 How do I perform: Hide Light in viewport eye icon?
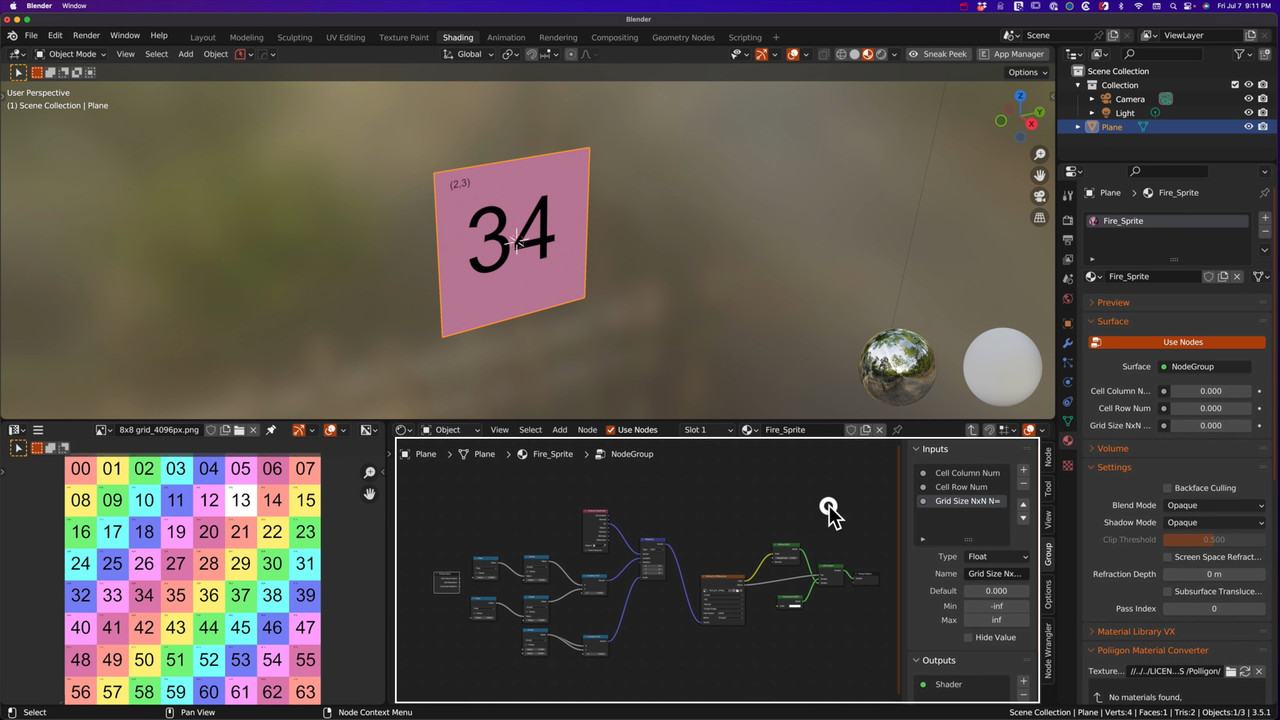coord(1248,113)
